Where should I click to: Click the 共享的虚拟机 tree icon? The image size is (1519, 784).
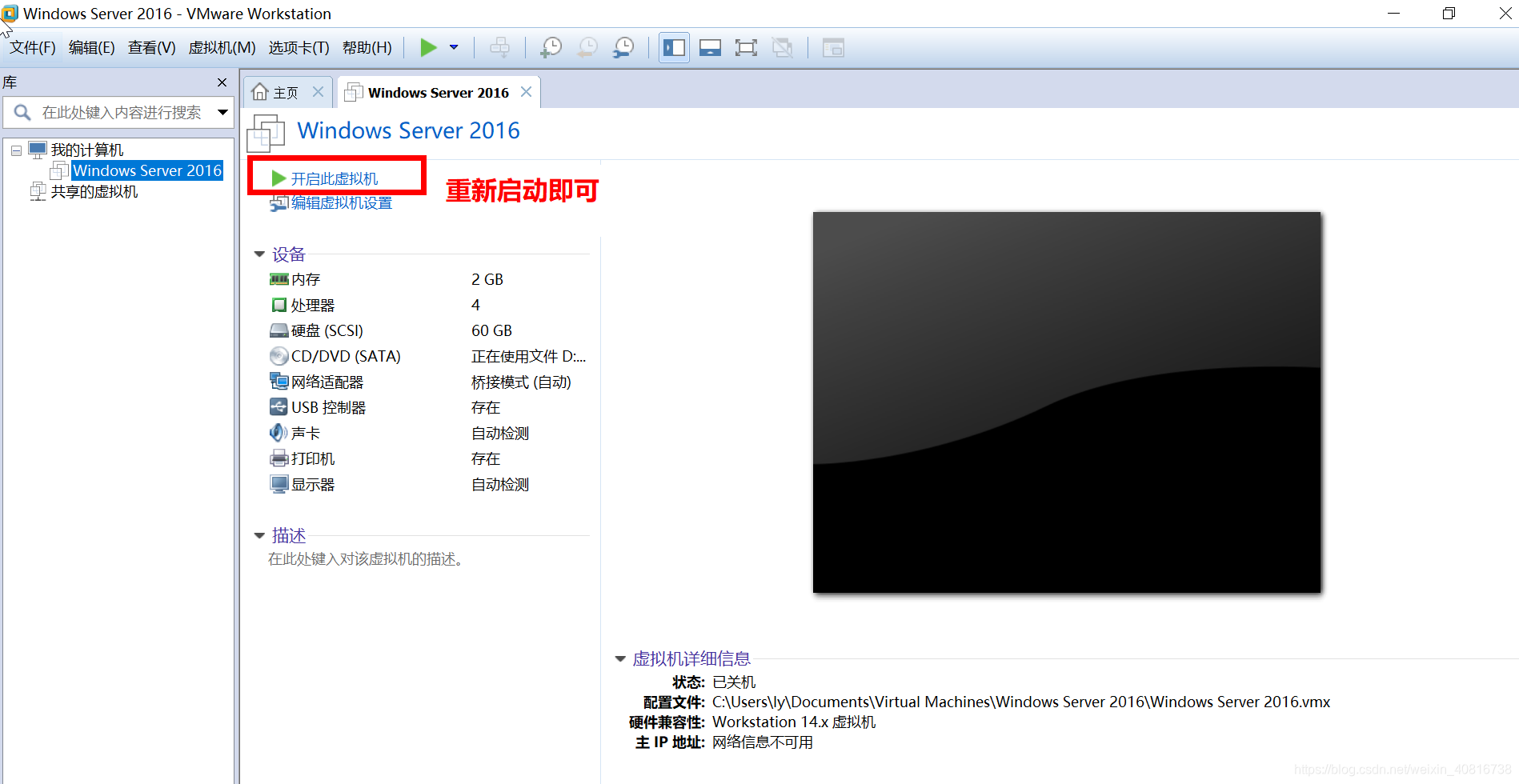coord(38,192)
